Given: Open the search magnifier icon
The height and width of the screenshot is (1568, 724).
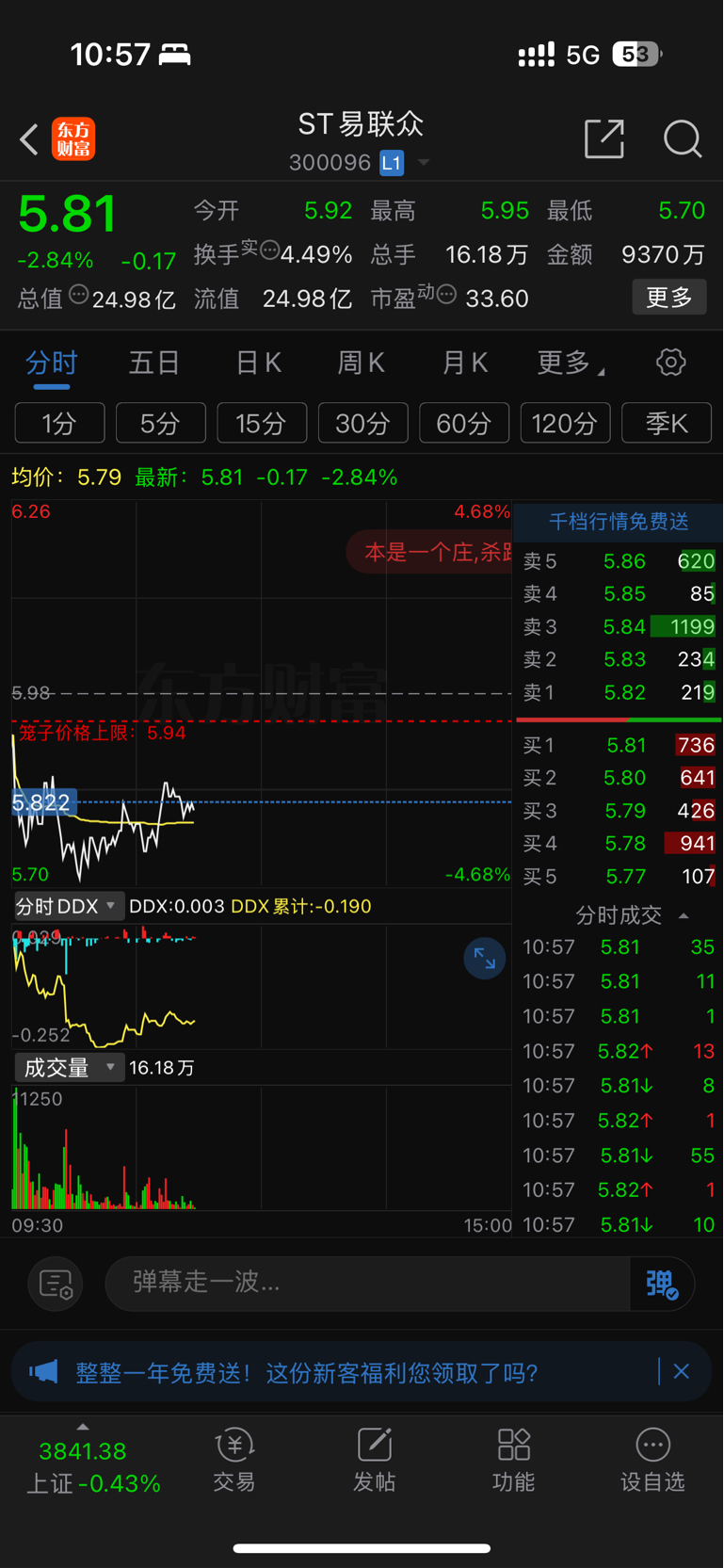Looking at the screenshot, I should [683, 139].
